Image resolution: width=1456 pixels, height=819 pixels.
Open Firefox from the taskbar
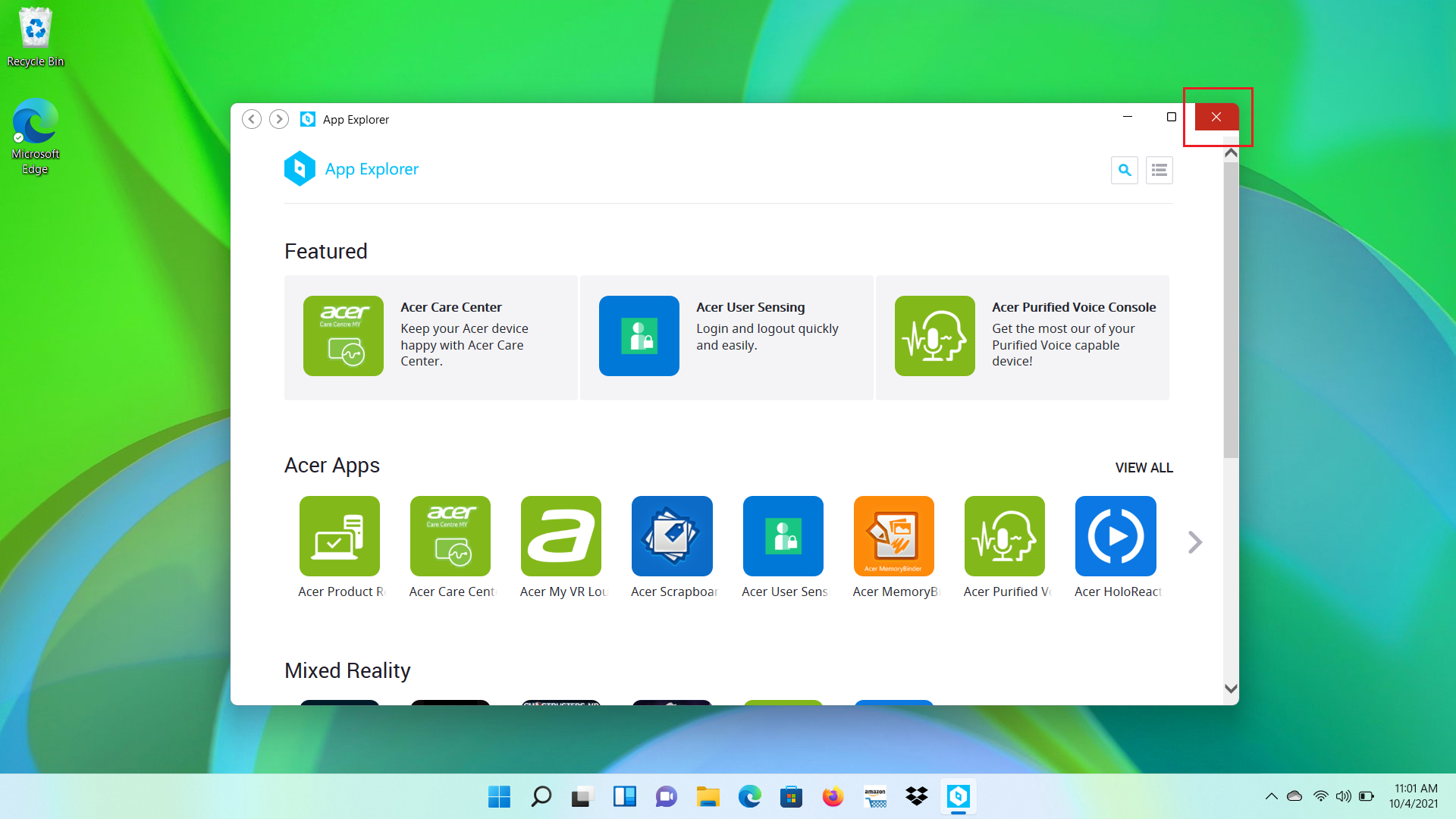coord(833,796)
